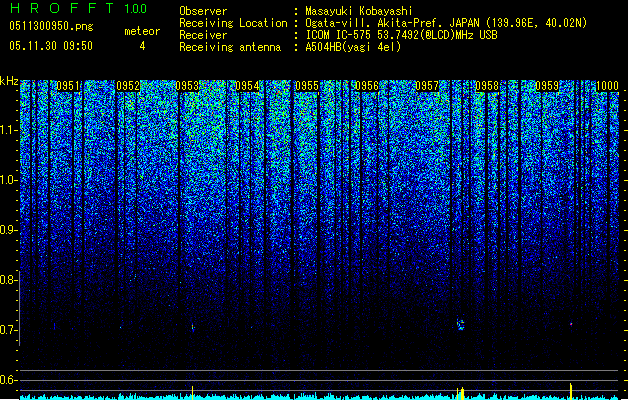The image size is (629, 400).
Task: Click the yellow power spike below 0957
Action: [461, 393]
